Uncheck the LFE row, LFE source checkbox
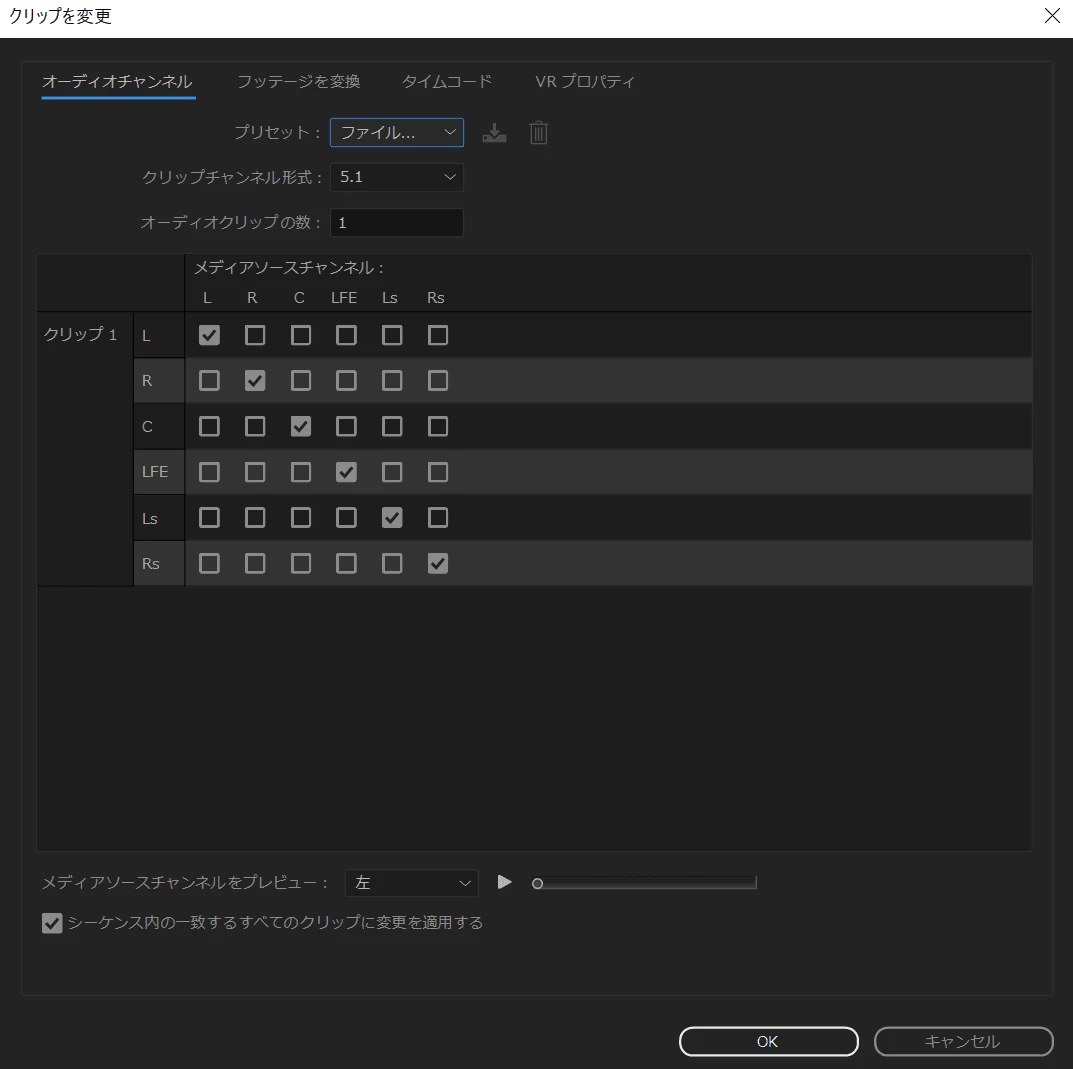Viewport: 1073px width, 1069px height. [x=346, y=472]
